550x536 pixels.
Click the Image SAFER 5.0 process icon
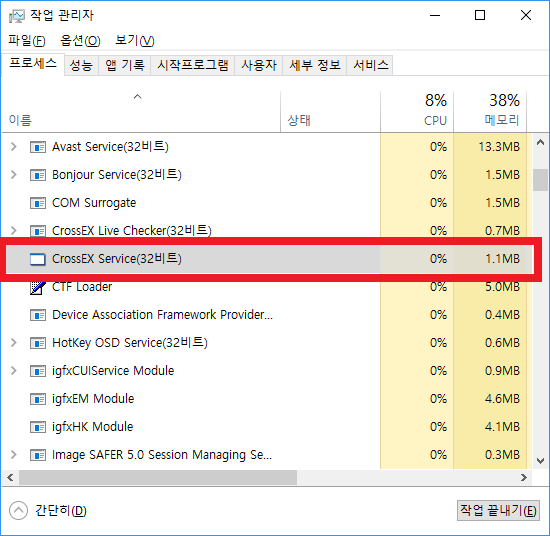coord(38,455)
